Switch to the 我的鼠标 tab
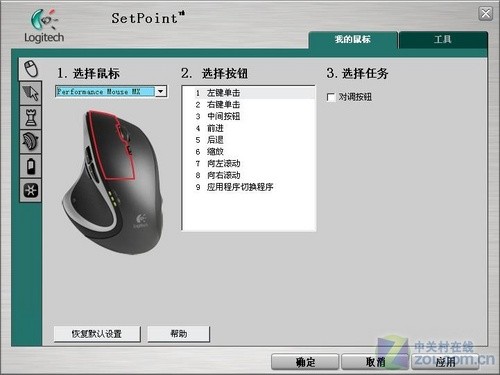 353,40
